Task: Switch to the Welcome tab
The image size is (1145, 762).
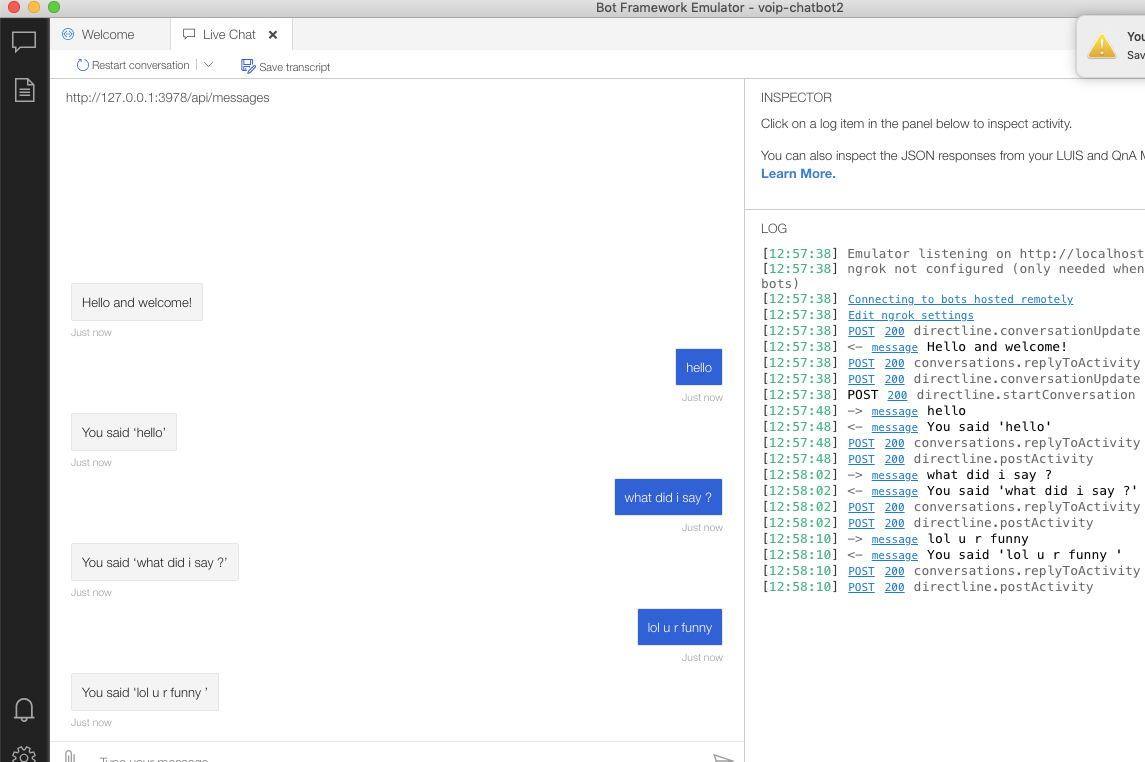Action: pos(108,33)
